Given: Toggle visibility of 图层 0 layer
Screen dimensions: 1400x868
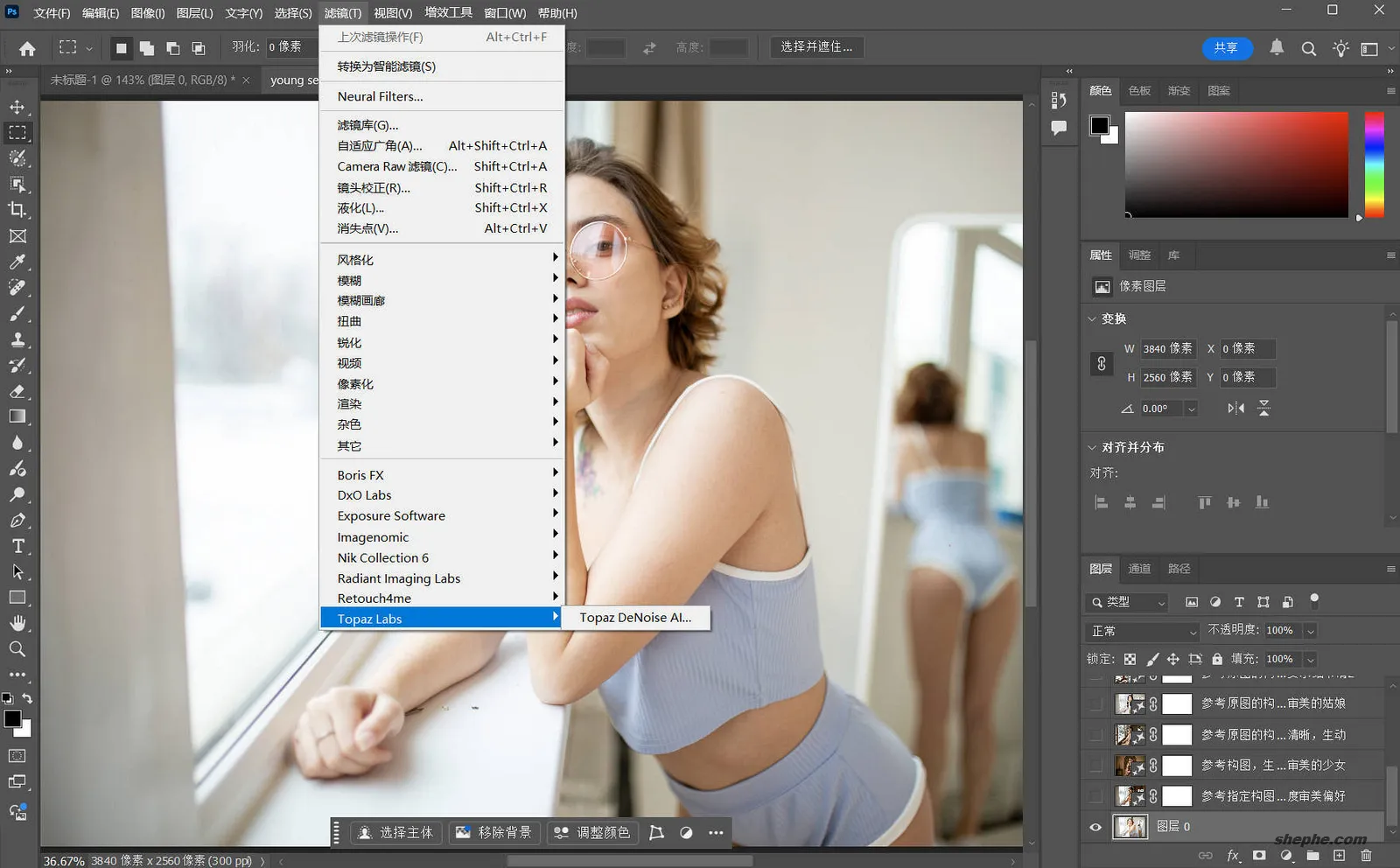Looking at the screenshot, I should (x=1095, y=827).
